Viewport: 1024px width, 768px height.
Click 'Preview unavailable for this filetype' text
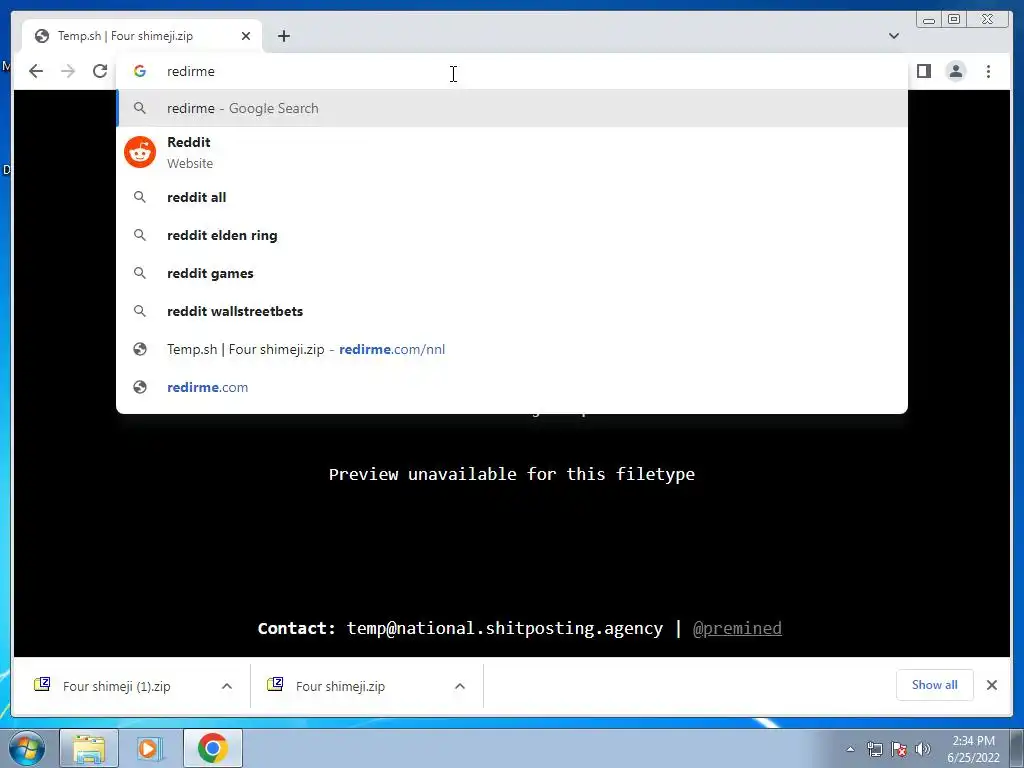[x=512, y=474]
